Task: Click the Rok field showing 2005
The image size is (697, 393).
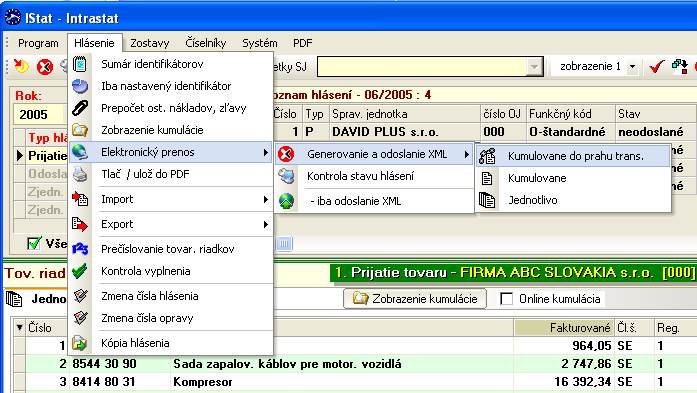Action: [x=40, y=114]
